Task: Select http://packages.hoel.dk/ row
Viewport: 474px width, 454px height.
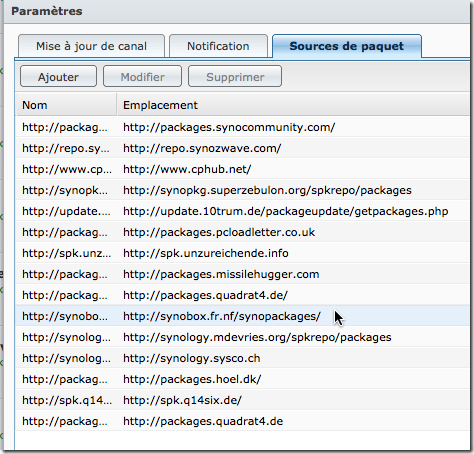Action: pos(242,379)
